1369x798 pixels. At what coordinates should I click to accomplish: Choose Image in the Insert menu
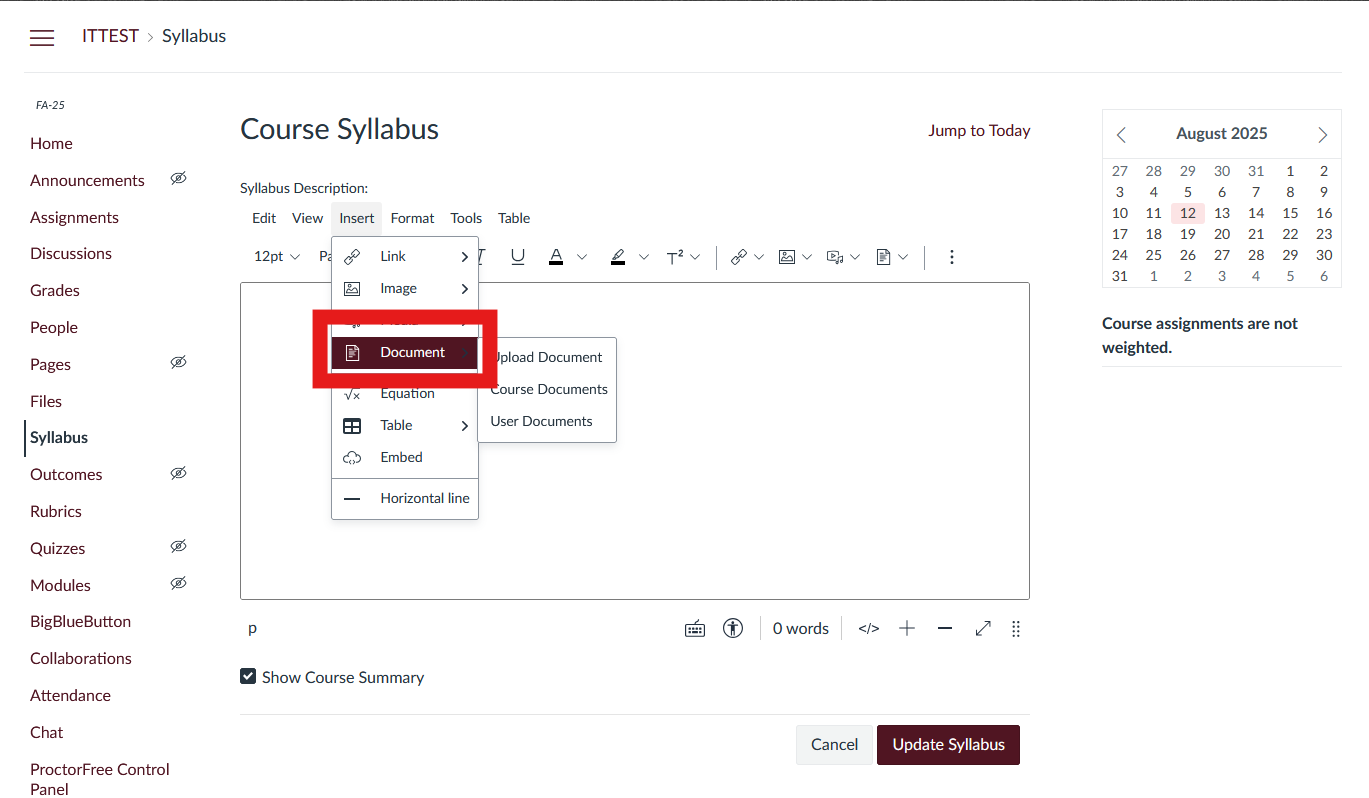[x=405, y=289]
